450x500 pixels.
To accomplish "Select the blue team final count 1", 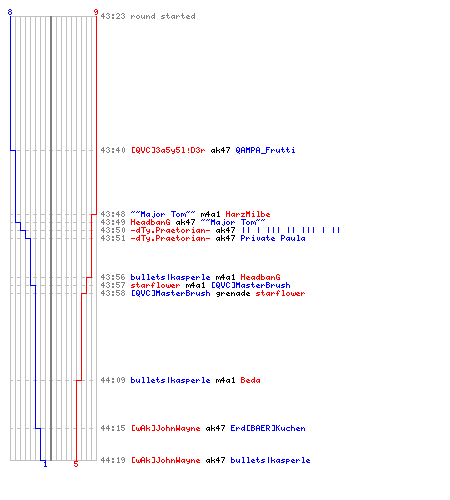I will (x=45, y=464).
